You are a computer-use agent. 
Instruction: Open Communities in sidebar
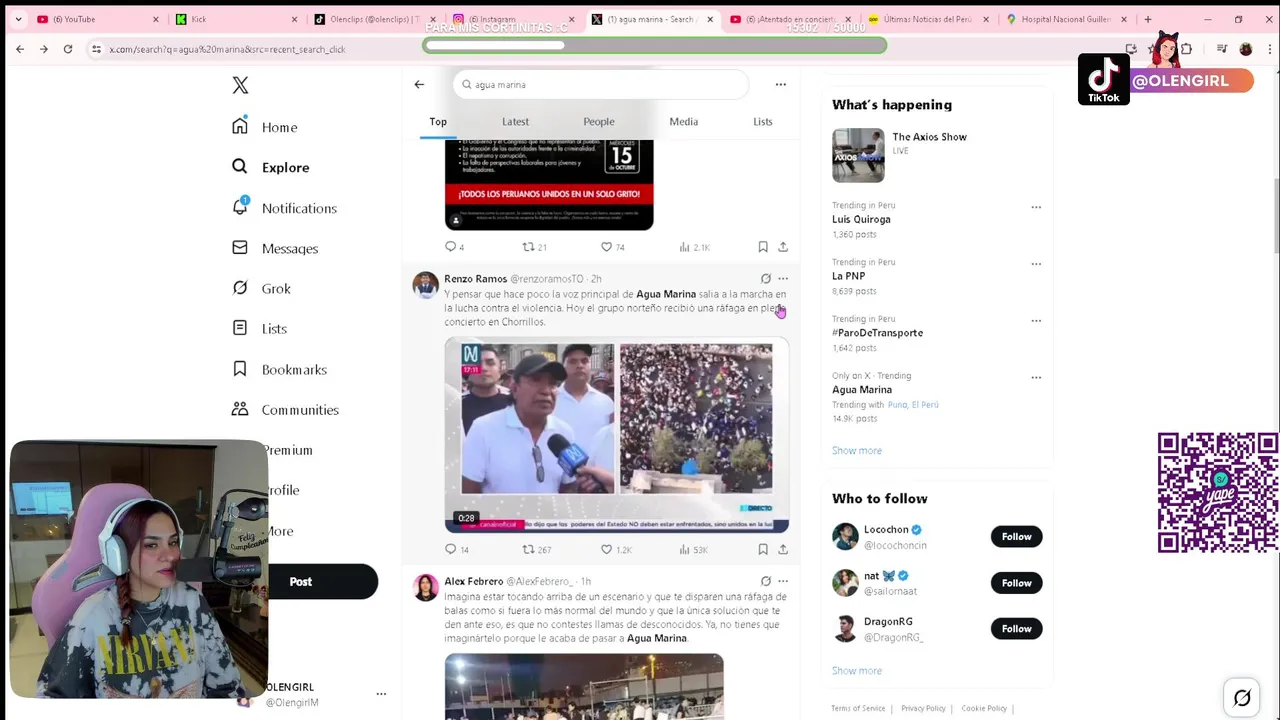285,409
